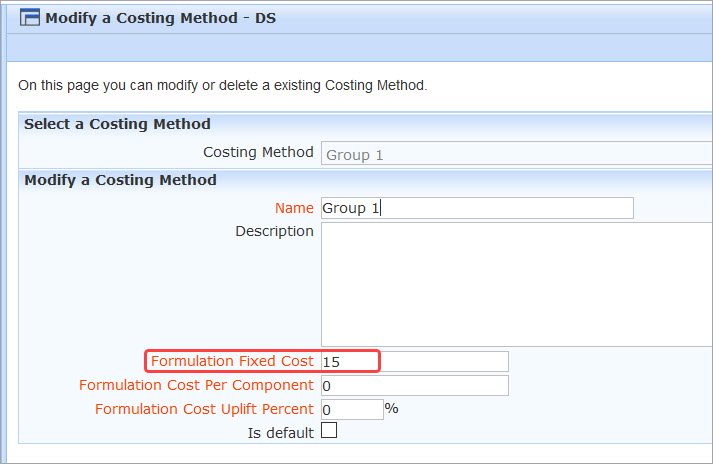713x464 pixels.
Task: Click the Formulation Cost Per Component field
Action: click(x=415, y=386)
